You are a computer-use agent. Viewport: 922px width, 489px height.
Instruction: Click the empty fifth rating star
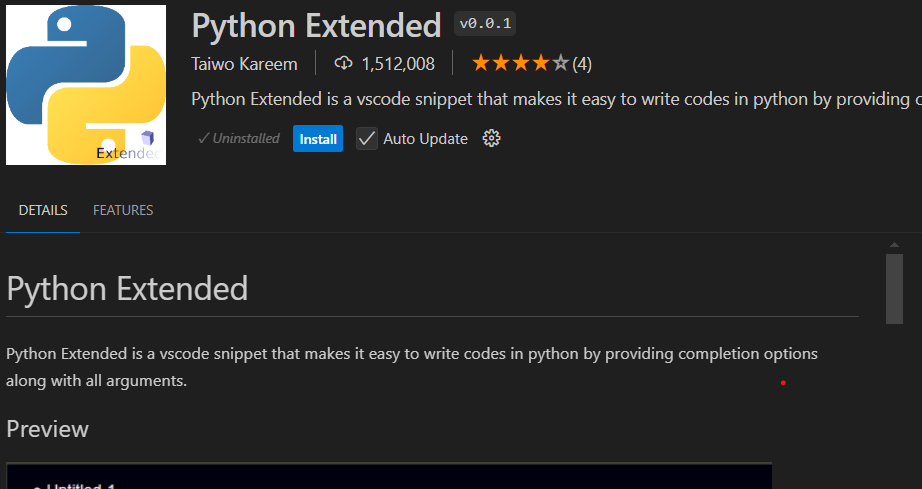point(561,64)
